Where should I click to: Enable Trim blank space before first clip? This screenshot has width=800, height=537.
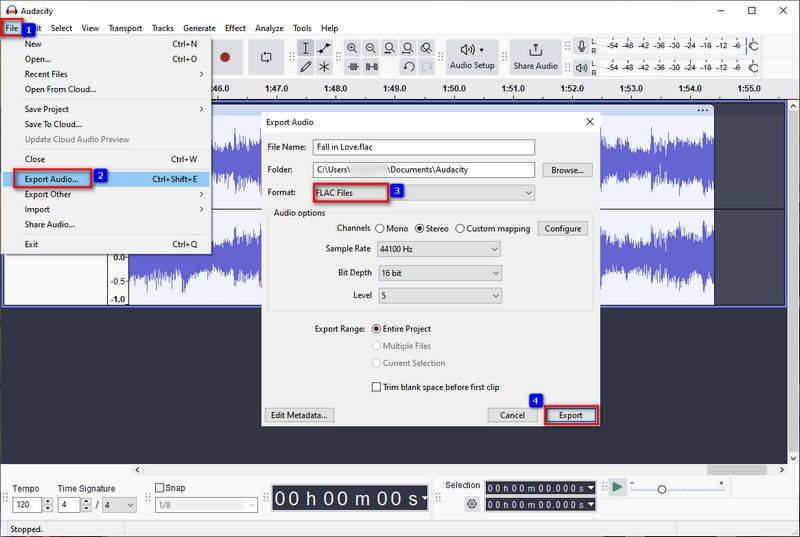(x=377, y=387)
